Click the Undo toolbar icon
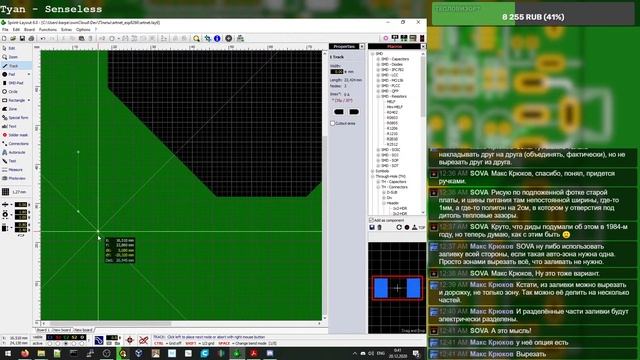The height and width of the screenshot is (360, 640). (43, 38)
